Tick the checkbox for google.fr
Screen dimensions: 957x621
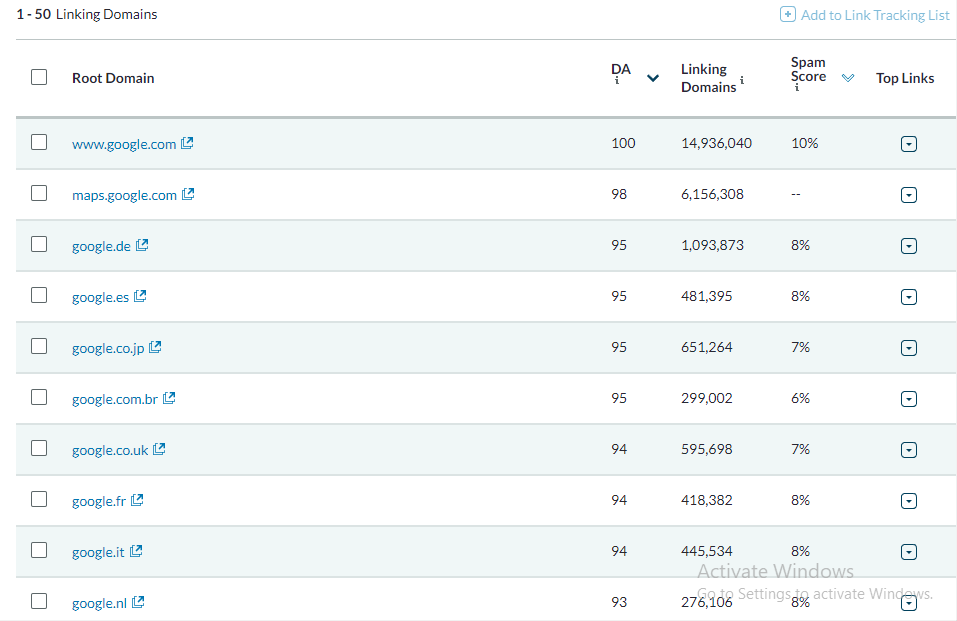point(39,499)
